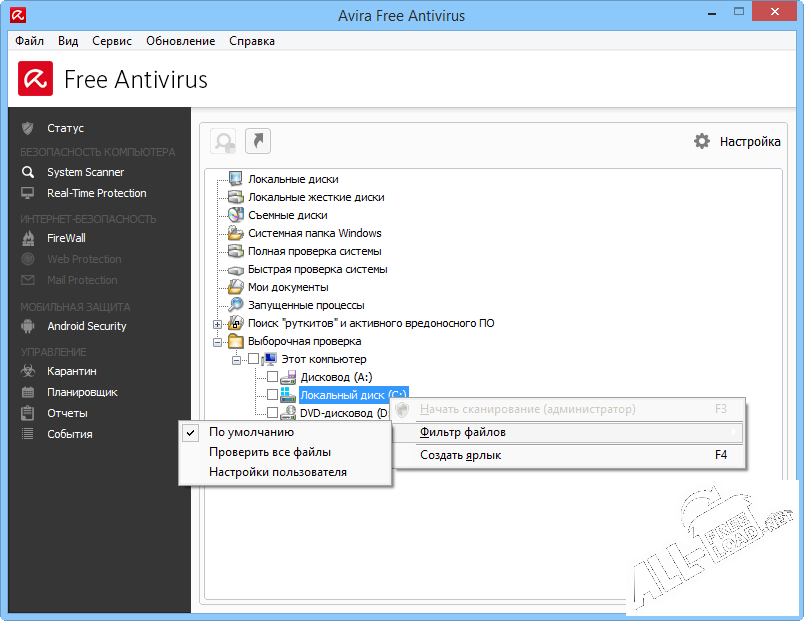The height and width of the screenshot is (621, 804).
Task: Tick the Этот компьютер checkbox
Action: pos(254,359)
